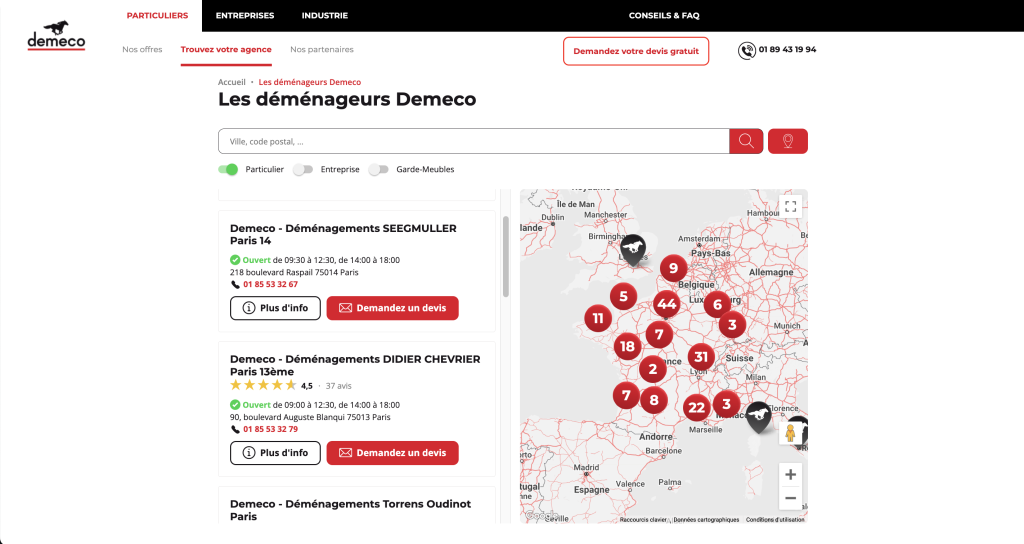Image resolution: width=1024 pixels, height=544 pixels.
Task: Select Trouvez votre agence menu item
Action: 226,50
